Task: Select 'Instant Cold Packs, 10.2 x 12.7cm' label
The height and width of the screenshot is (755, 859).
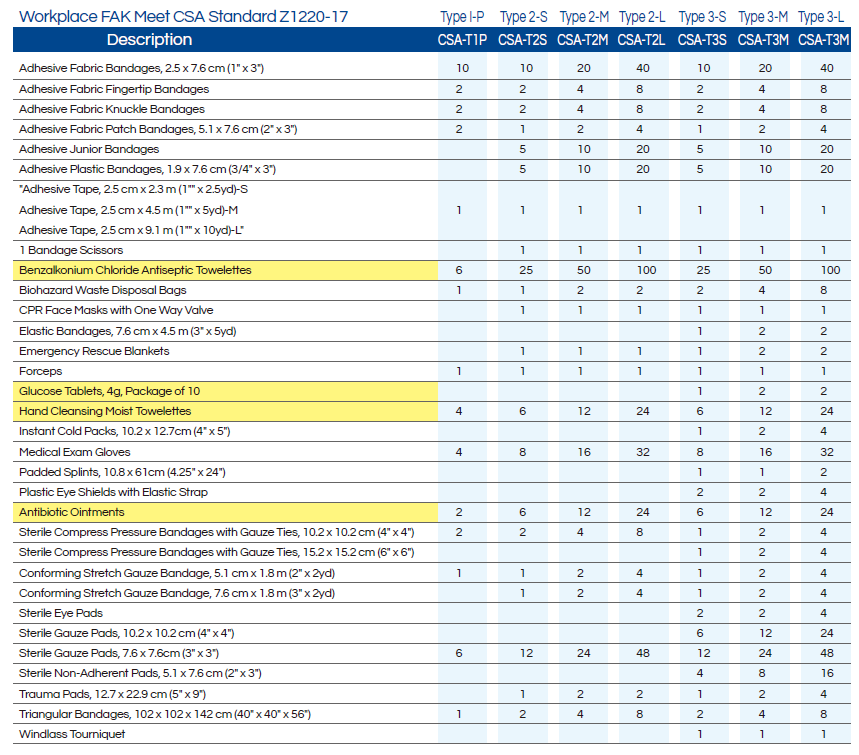Action: tap(125, 431)
